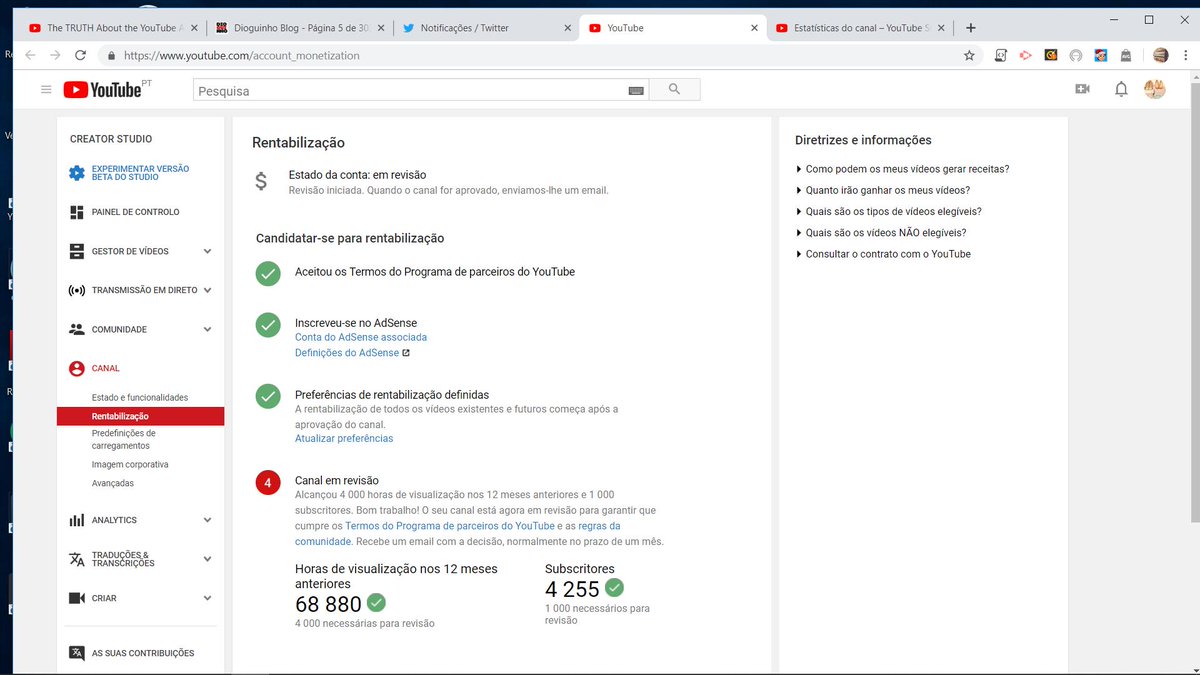
Task: Click the grey shopping bag extension icon
Action: (1125, 56)
